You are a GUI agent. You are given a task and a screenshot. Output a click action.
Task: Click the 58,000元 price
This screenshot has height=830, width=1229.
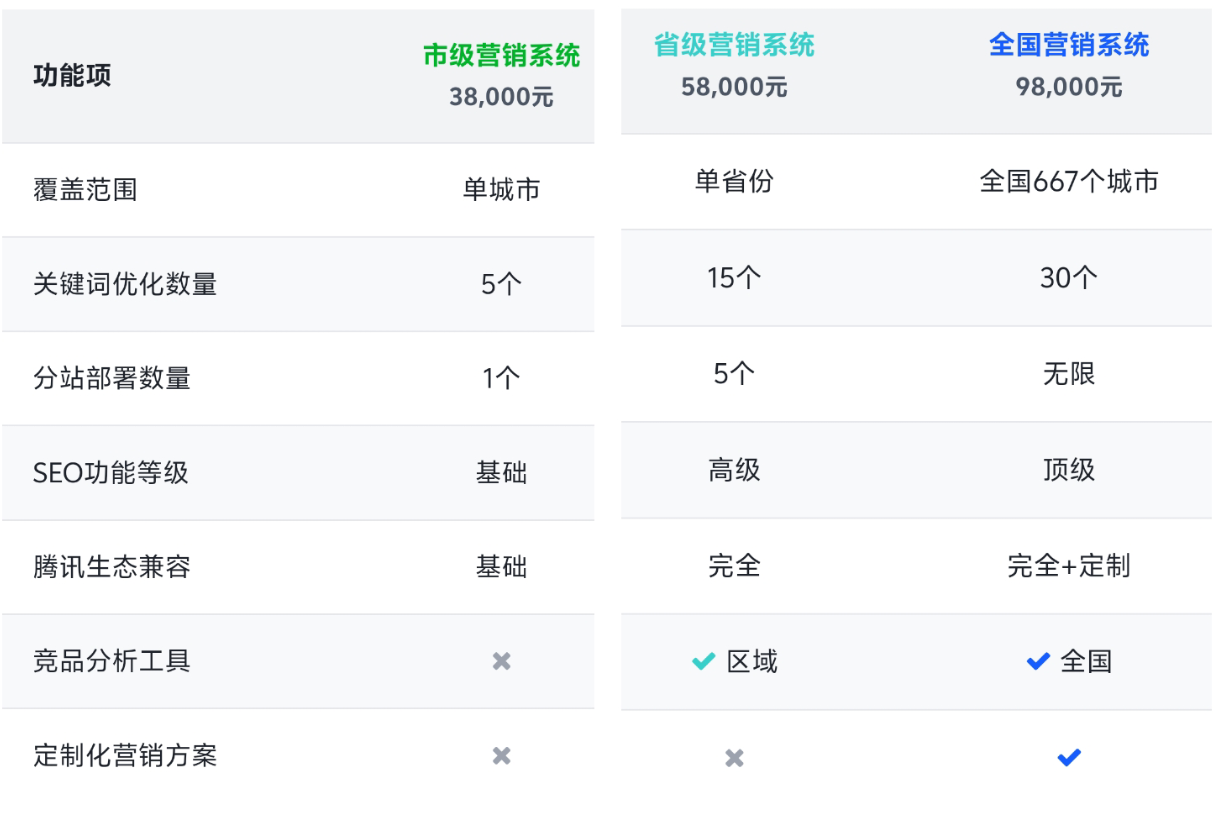pyautogui.click(x=734, y=87)
